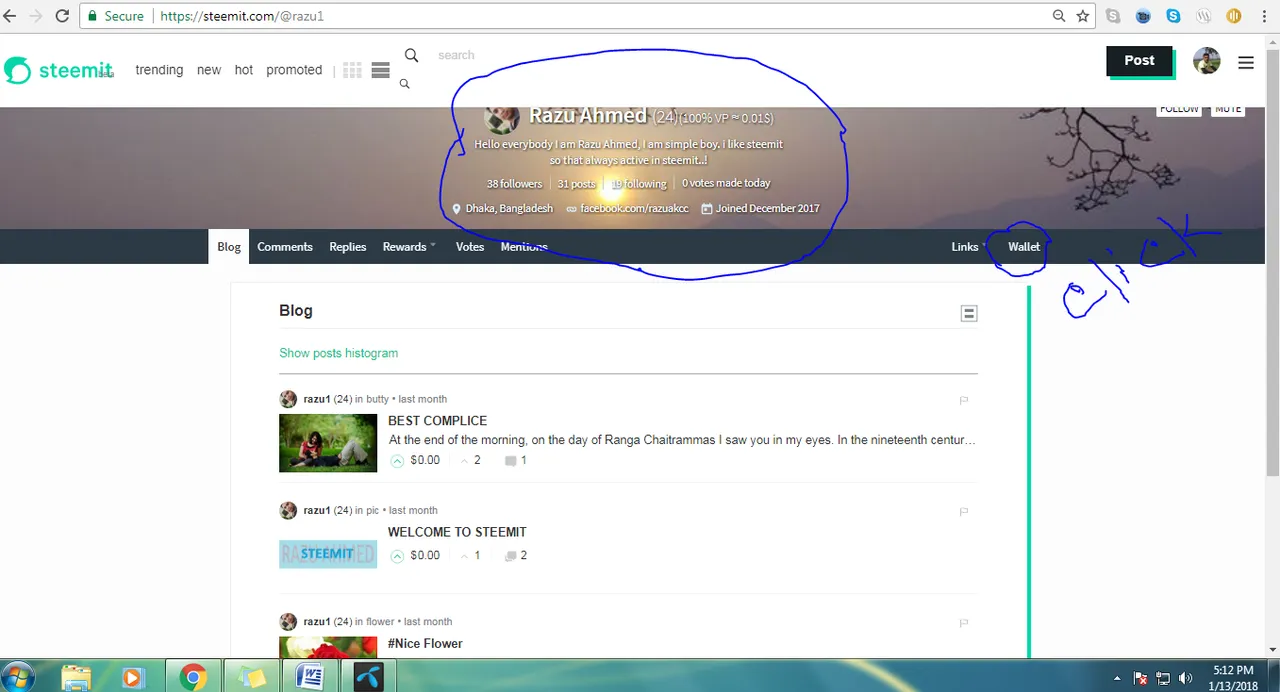Open the Blog tab
Screen dimensions: 1280x692
coord(229,247)
